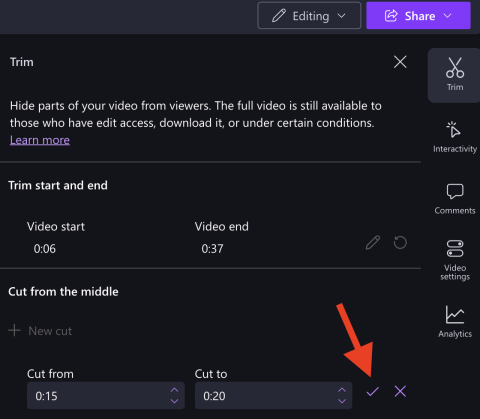Discard the cut with purple X
This screenshot has height=419, width=480.
click(400, 391)
